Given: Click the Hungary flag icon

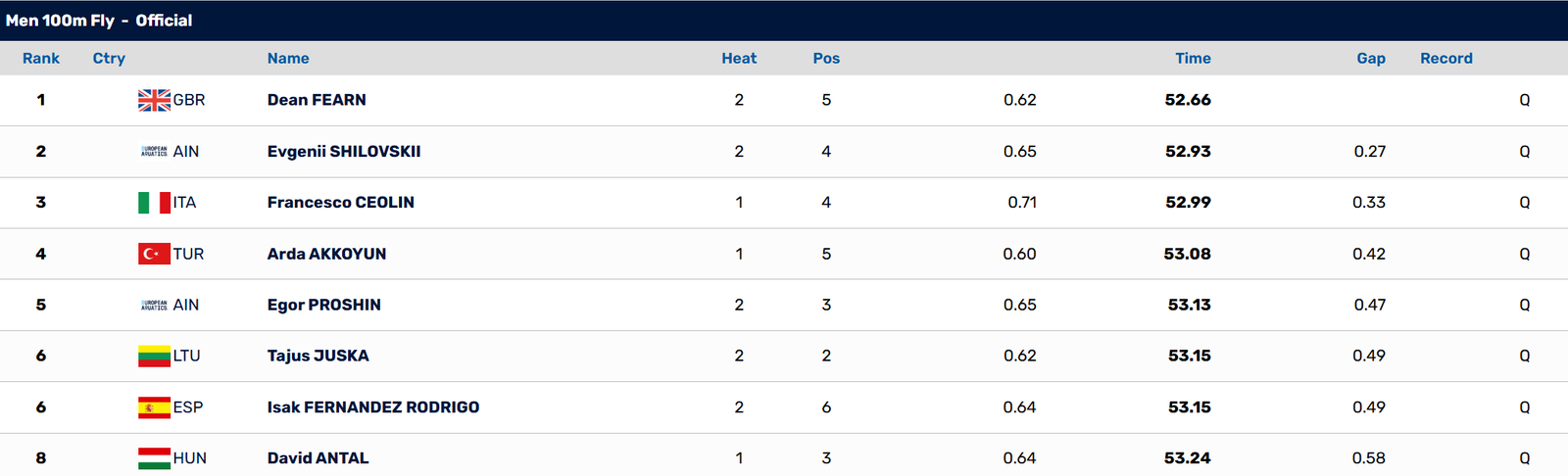Looking at the screenshot, I should click(154, 458).
